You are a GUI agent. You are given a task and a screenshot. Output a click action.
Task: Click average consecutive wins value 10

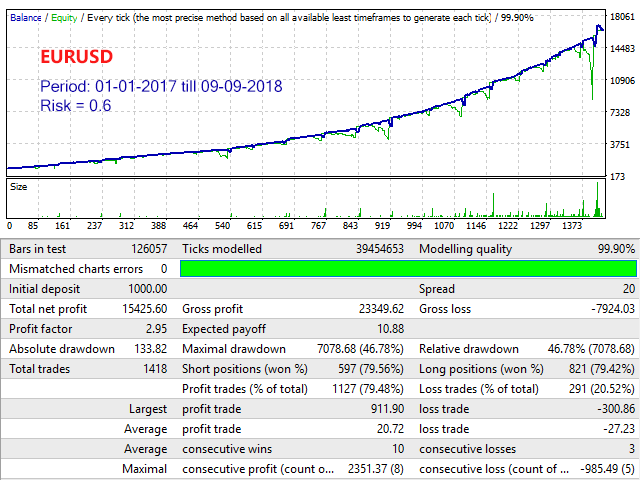coord(398,449)
